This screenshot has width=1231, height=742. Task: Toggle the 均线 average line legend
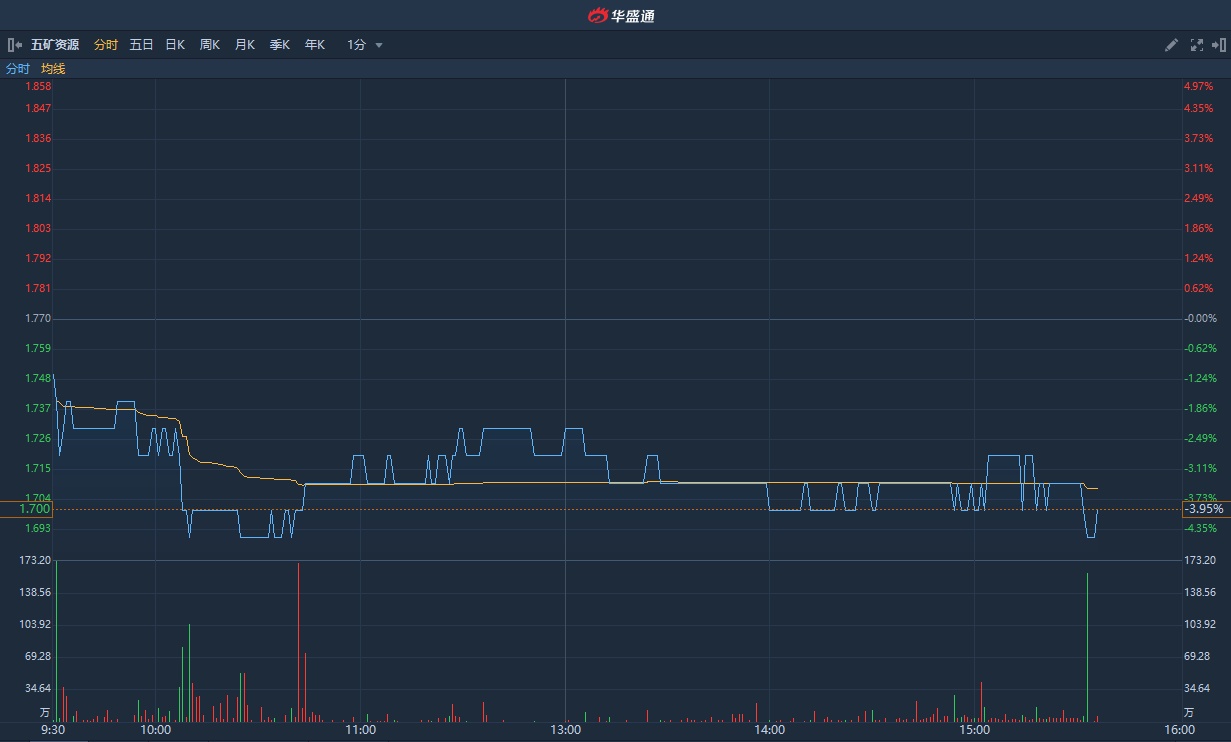point(53,69)
